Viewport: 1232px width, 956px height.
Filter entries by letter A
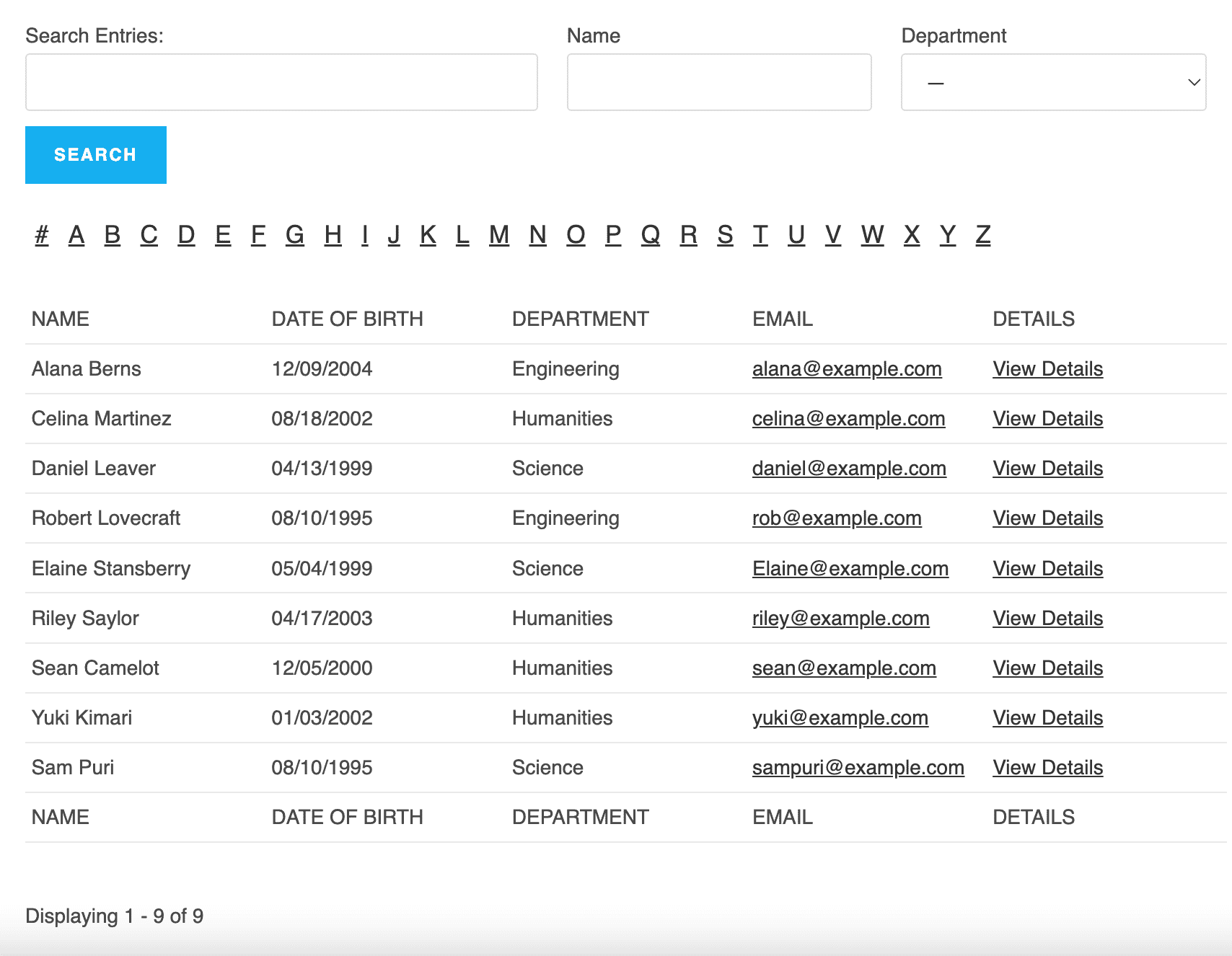pyautogui.click(x=76, y=235)
